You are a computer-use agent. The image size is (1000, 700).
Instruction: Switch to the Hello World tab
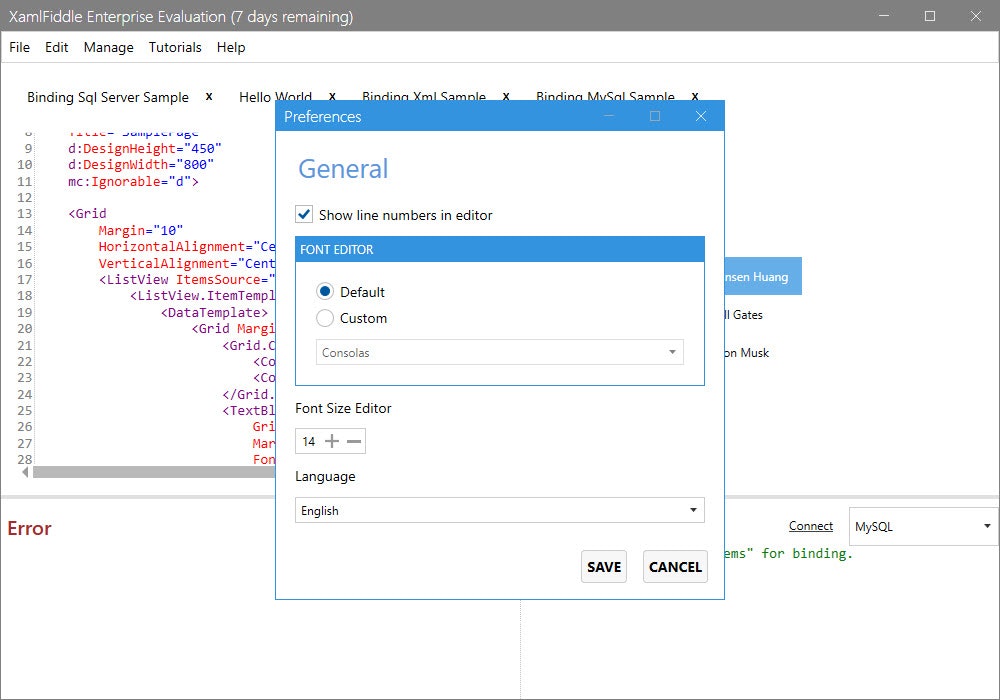pos(276,97)
